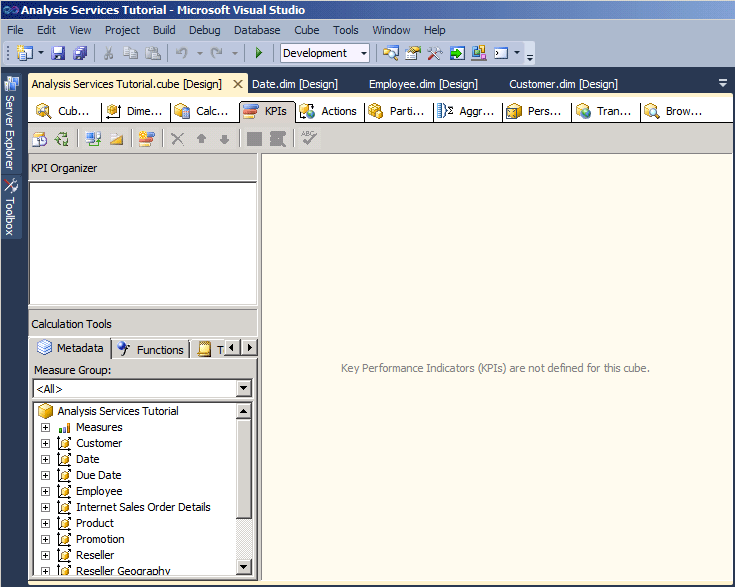The width and height of the screenshot is (735, 587).
Task: Open the Development configuration dropdown
Action: 363,53
